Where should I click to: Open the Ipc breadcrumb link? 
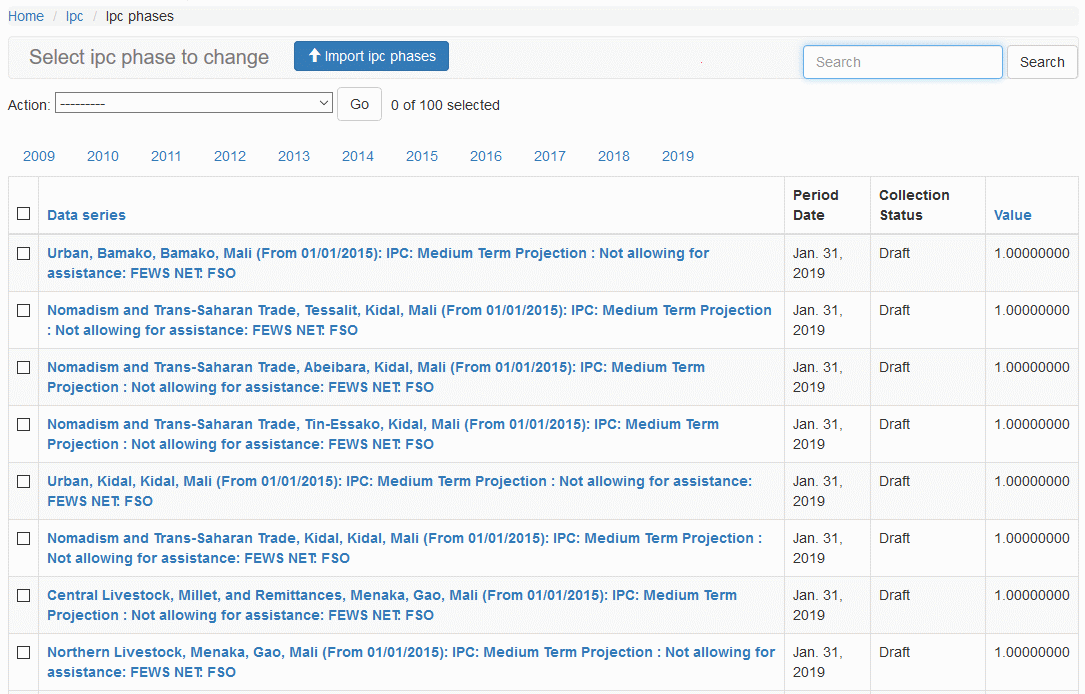click(75, 16)
